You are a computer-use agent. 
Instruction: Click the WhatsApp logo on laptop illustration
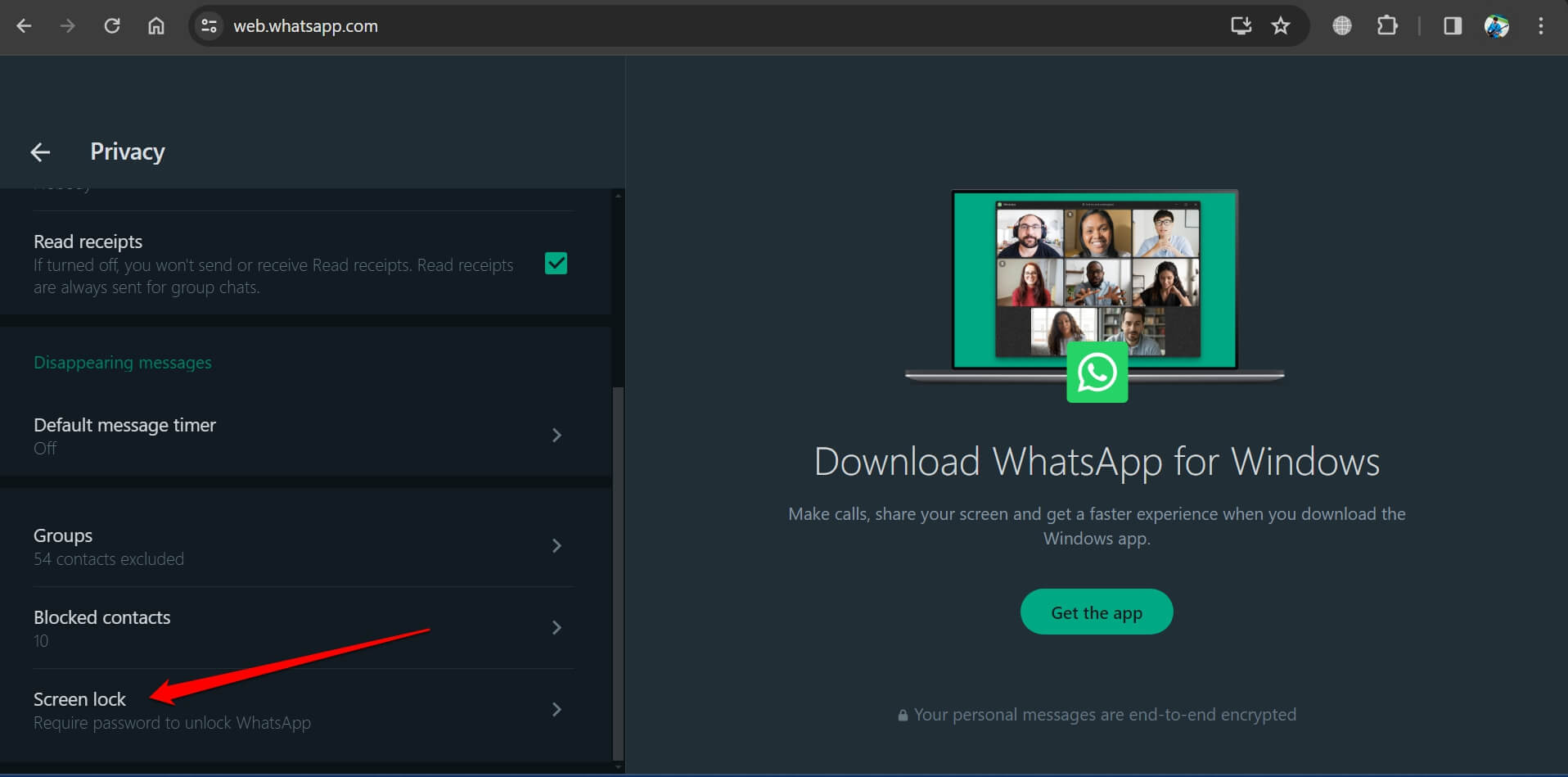coord(1097,373)
